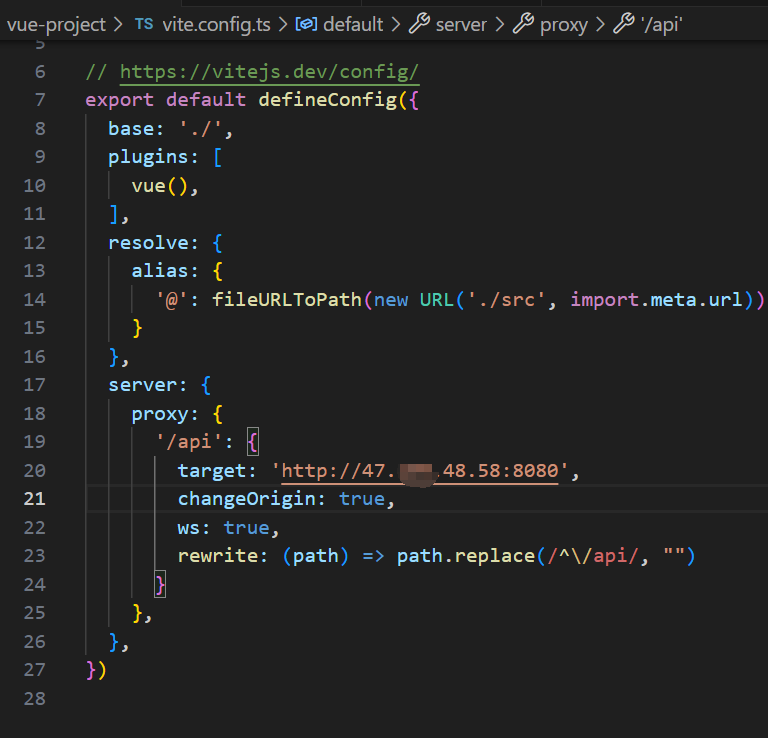Click the 'server' property on line 17
This screenshot has width=768, height=738.
pos(143,385)
